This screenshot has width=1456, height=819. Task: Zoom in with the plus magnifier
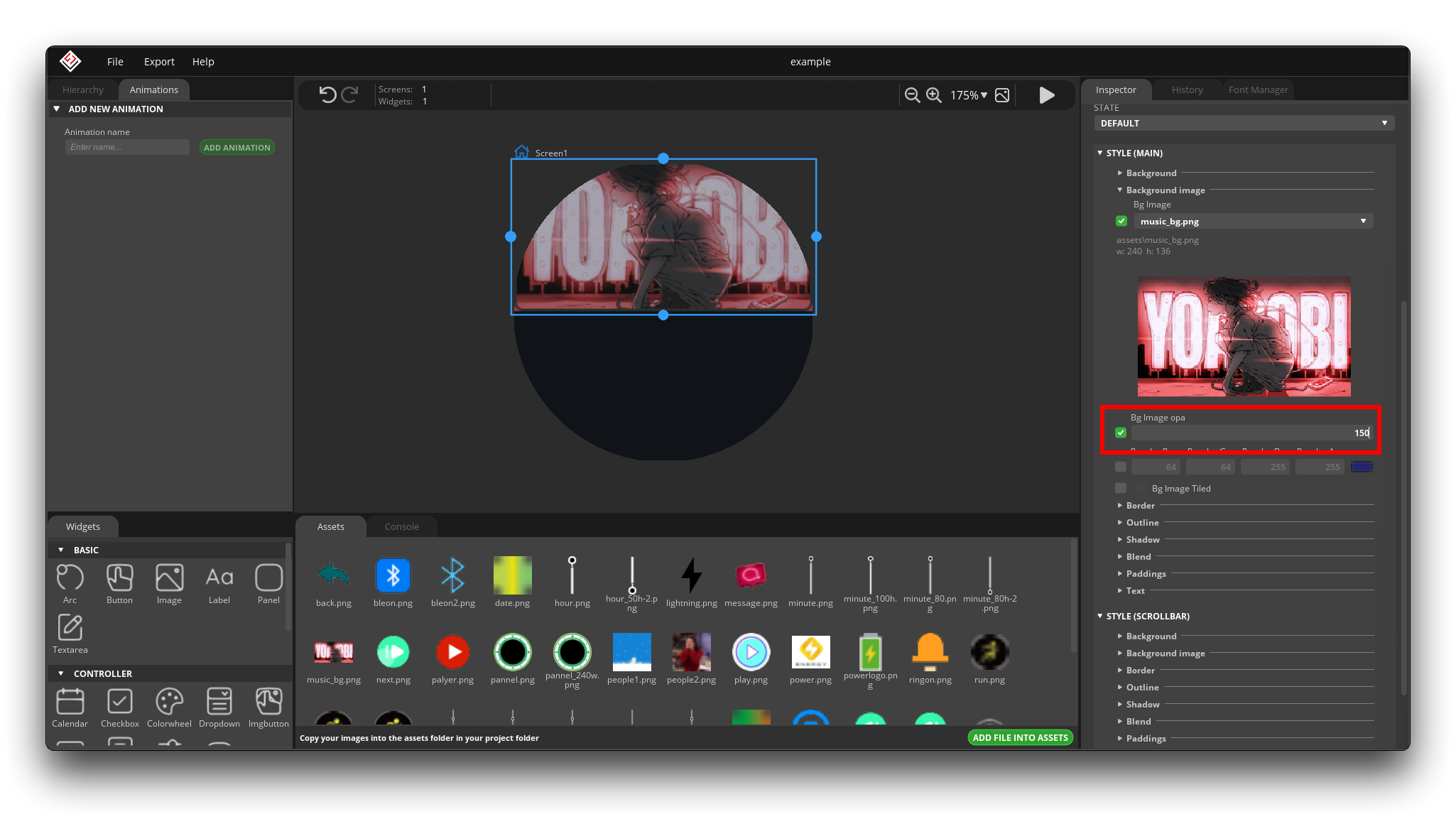point(934,95)
